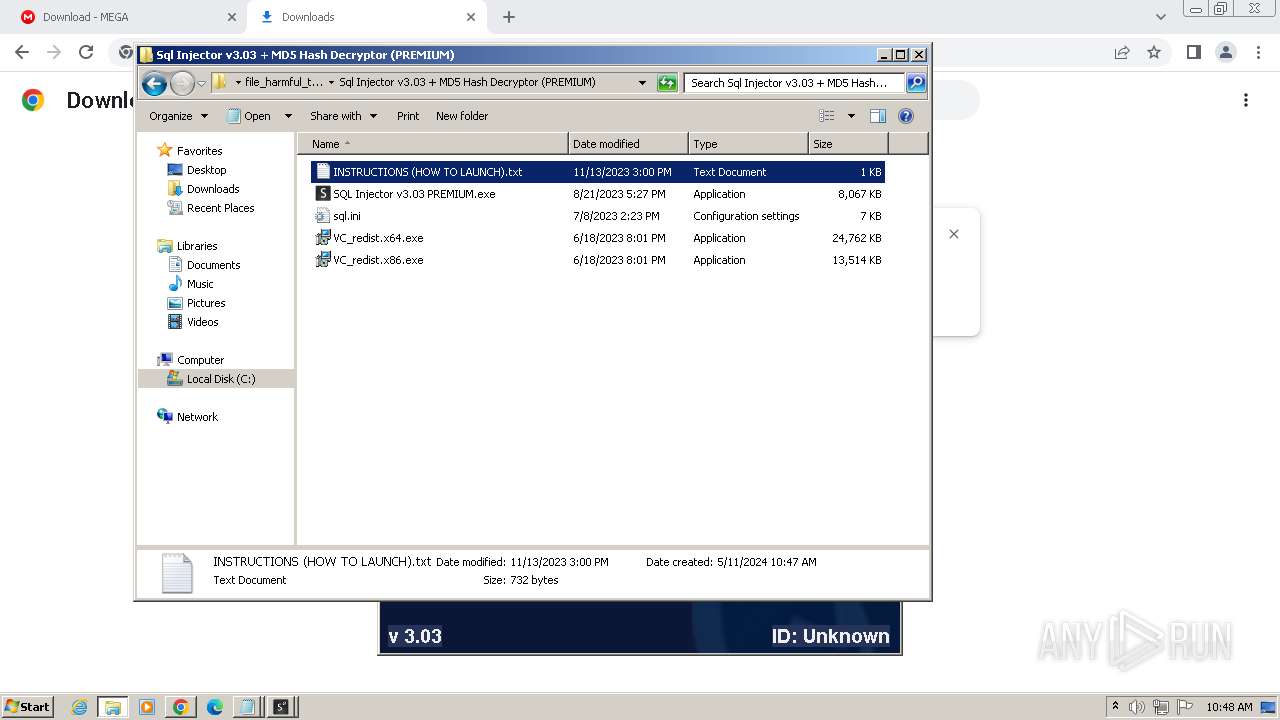1280x720 pixels.
Task: Select SQL Injector v3.03 PREMIUM.exe
Action: click(x=598, y=194)
